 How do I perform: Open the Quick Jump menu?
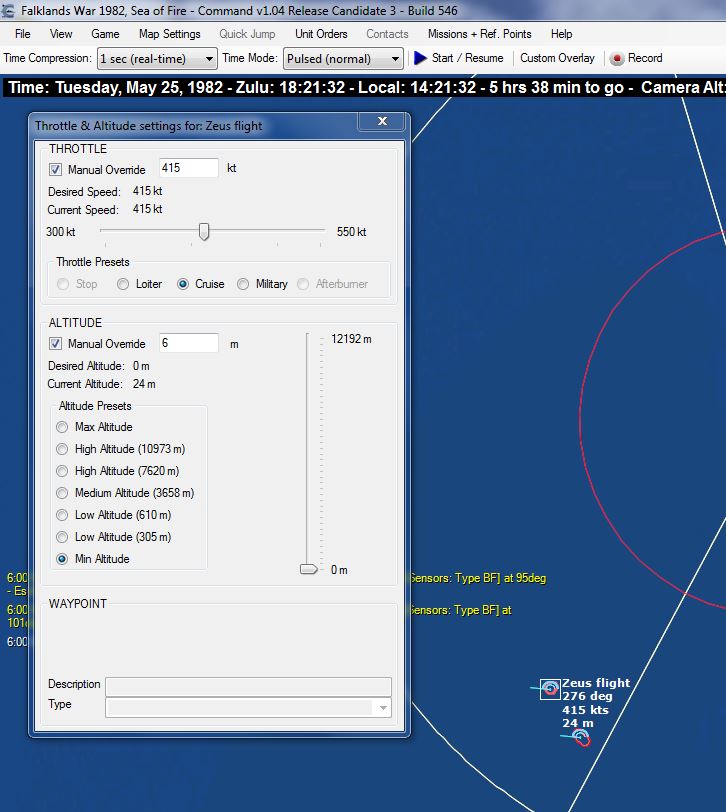tap(247, 34)
